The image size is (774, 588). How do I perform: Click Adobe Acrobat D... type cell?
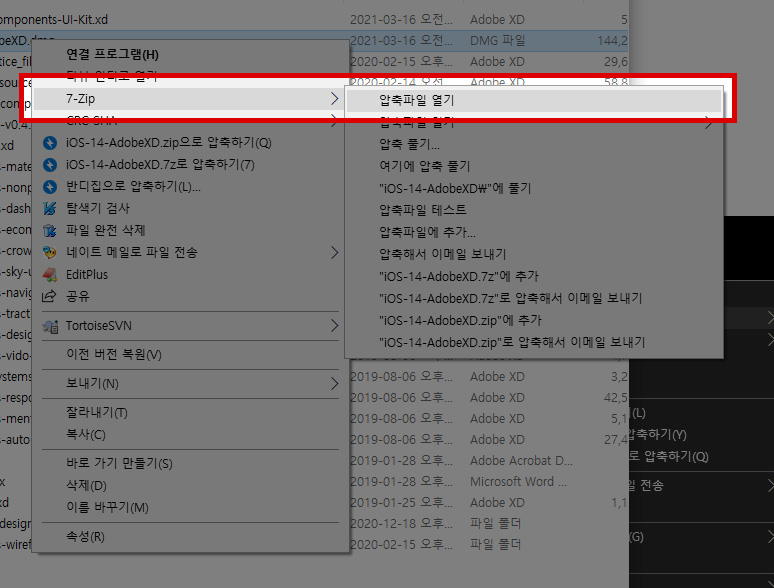[x=521, y=461]
